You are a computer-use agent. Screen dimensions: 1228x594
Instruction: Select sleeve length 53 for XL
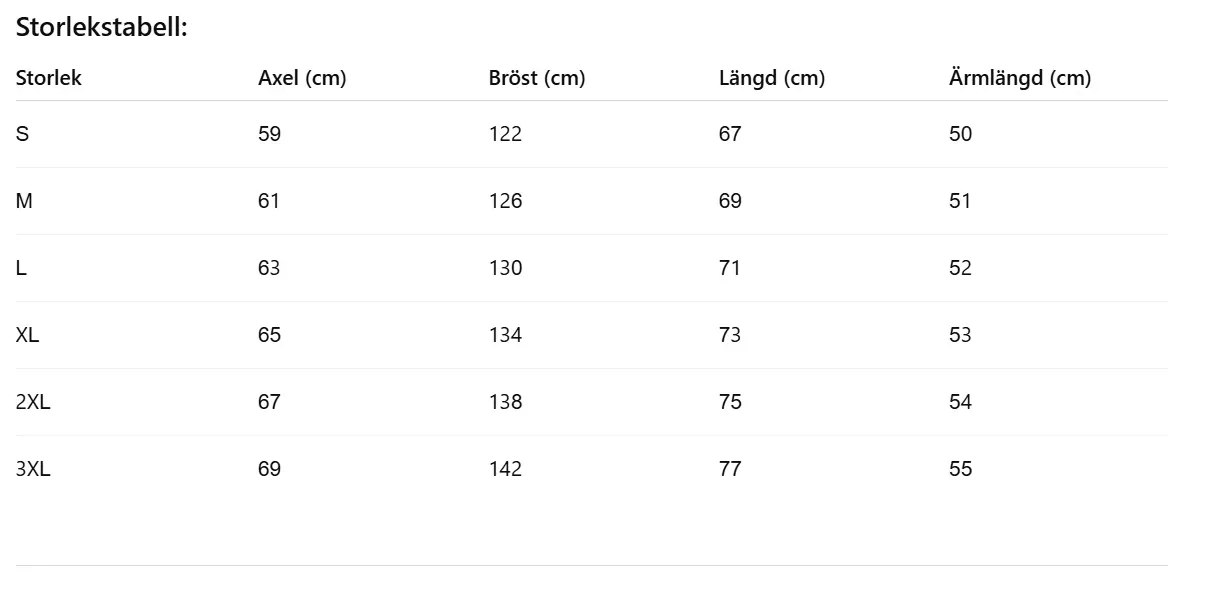point(960,335)
